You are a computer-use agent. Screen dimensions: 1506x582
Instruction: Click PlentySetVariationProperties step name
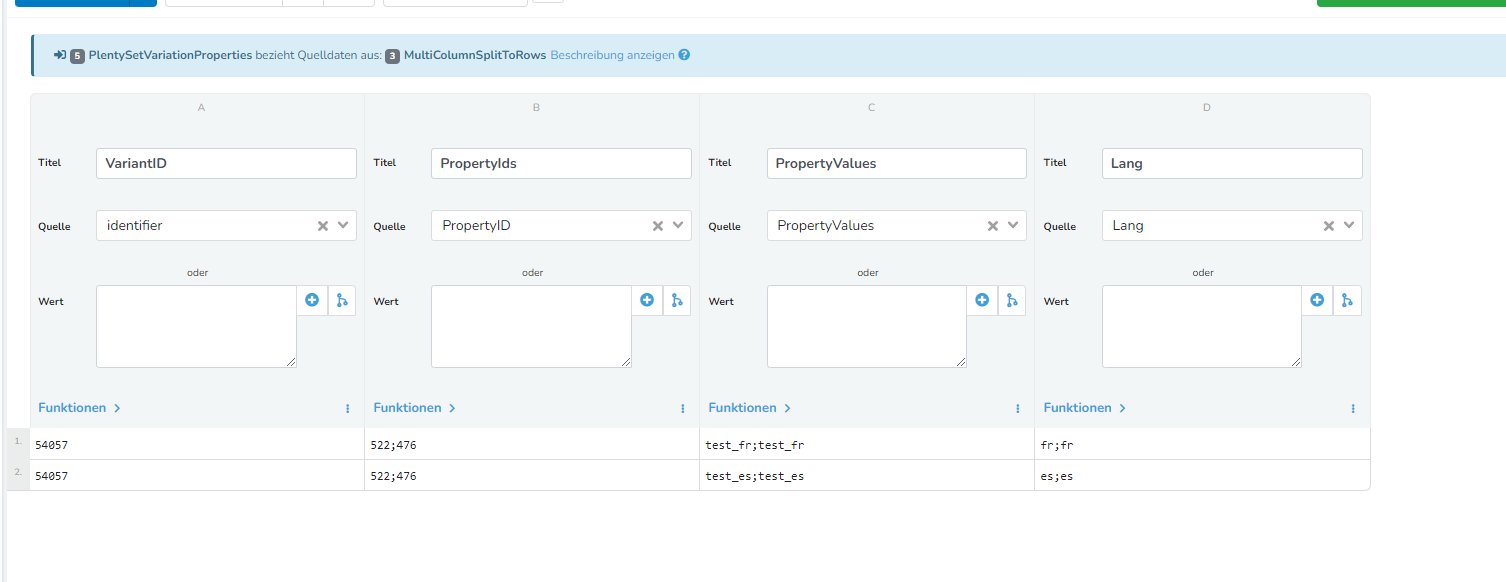[170, 55]
